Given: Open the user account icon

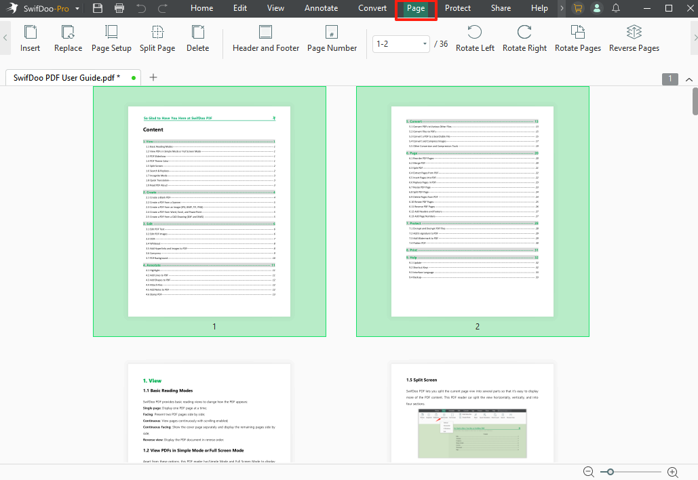Looking at the screenshot, I should point(597,8).
